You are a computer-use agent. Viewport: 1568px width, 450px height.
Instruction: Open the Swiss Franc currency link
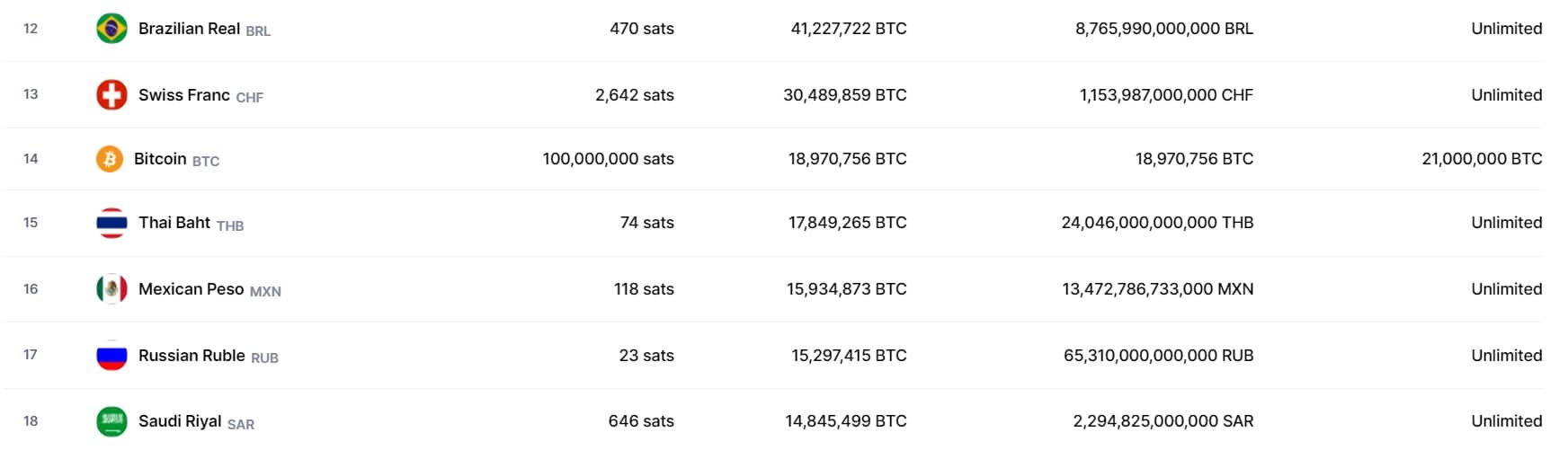pyautogui.click(x=184, y=95)
